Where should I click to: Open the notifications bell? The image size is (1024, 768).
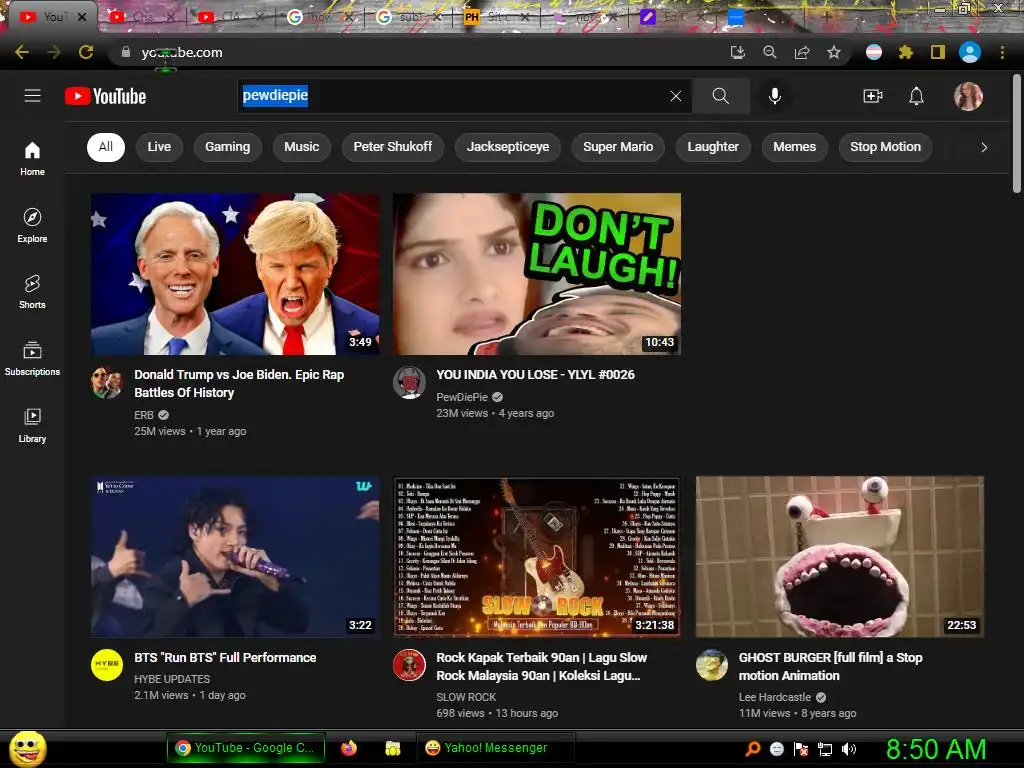click(x=916, y=96)
